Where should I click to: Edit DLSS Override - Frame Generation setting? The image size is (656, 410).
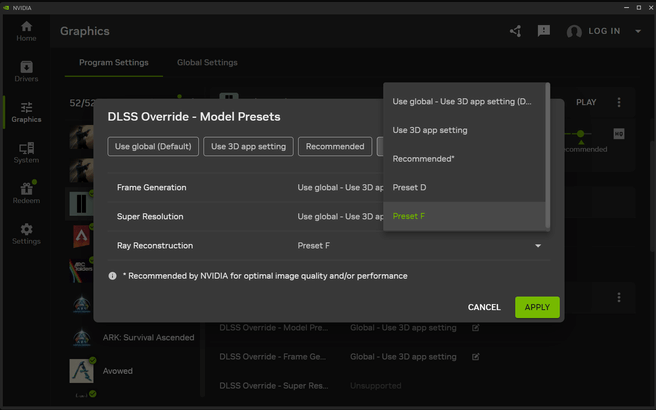click(x=476, y=357)
